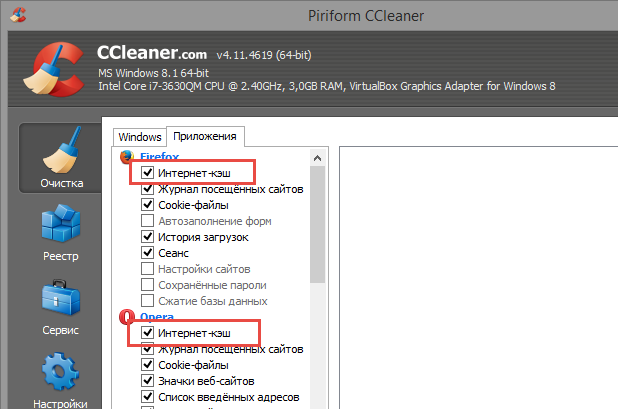Image resolution: width=618 pixels, height=409 pixels.
Task: Click the CCleaner.com title text
Action: click(x=152, y=53)
